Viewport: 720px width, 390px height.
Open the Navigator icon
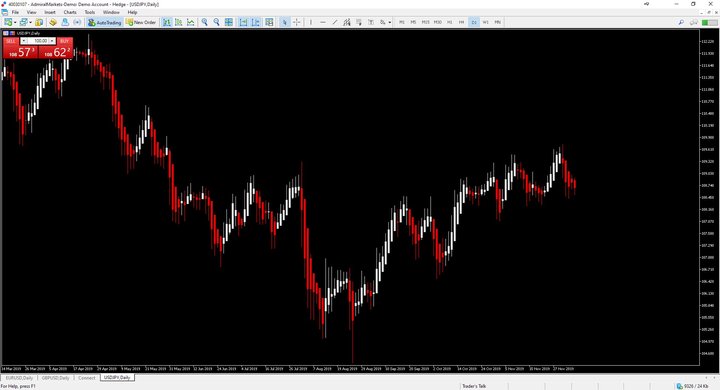(65, 22)
